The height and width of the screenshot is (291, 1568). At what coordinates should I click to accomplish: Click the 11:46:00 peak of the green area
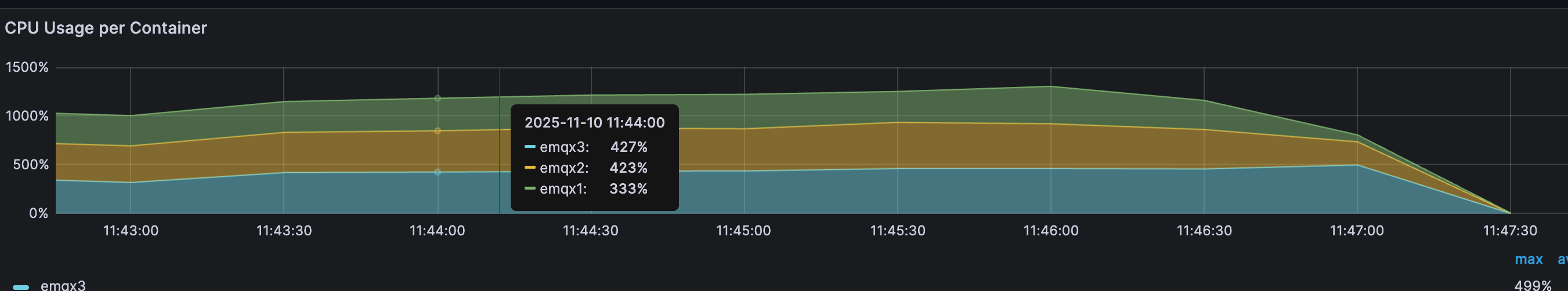tap(1050, 87)
